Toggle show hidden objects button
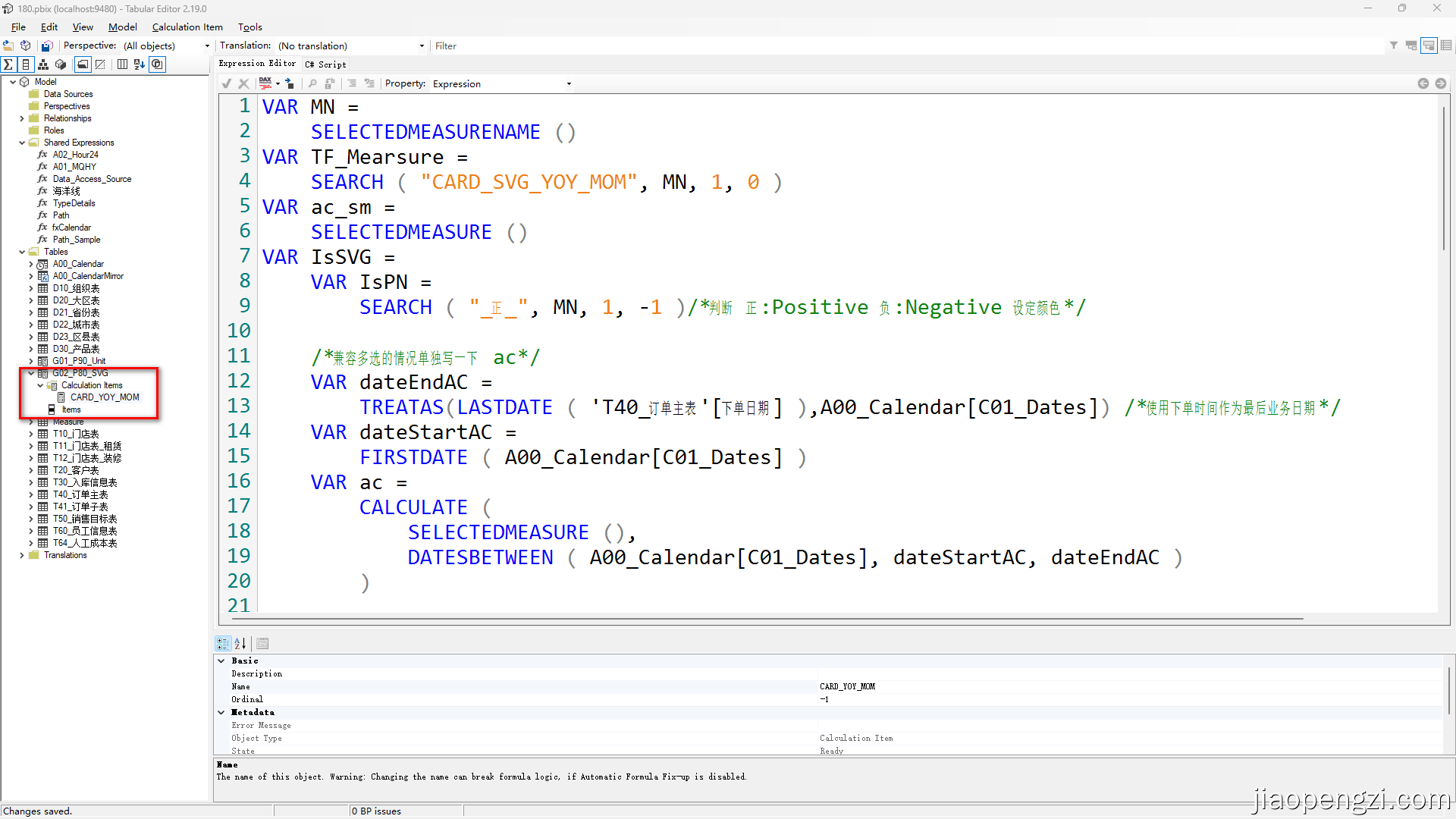Screen dimensions: 1456x819 tap(100, 64)
